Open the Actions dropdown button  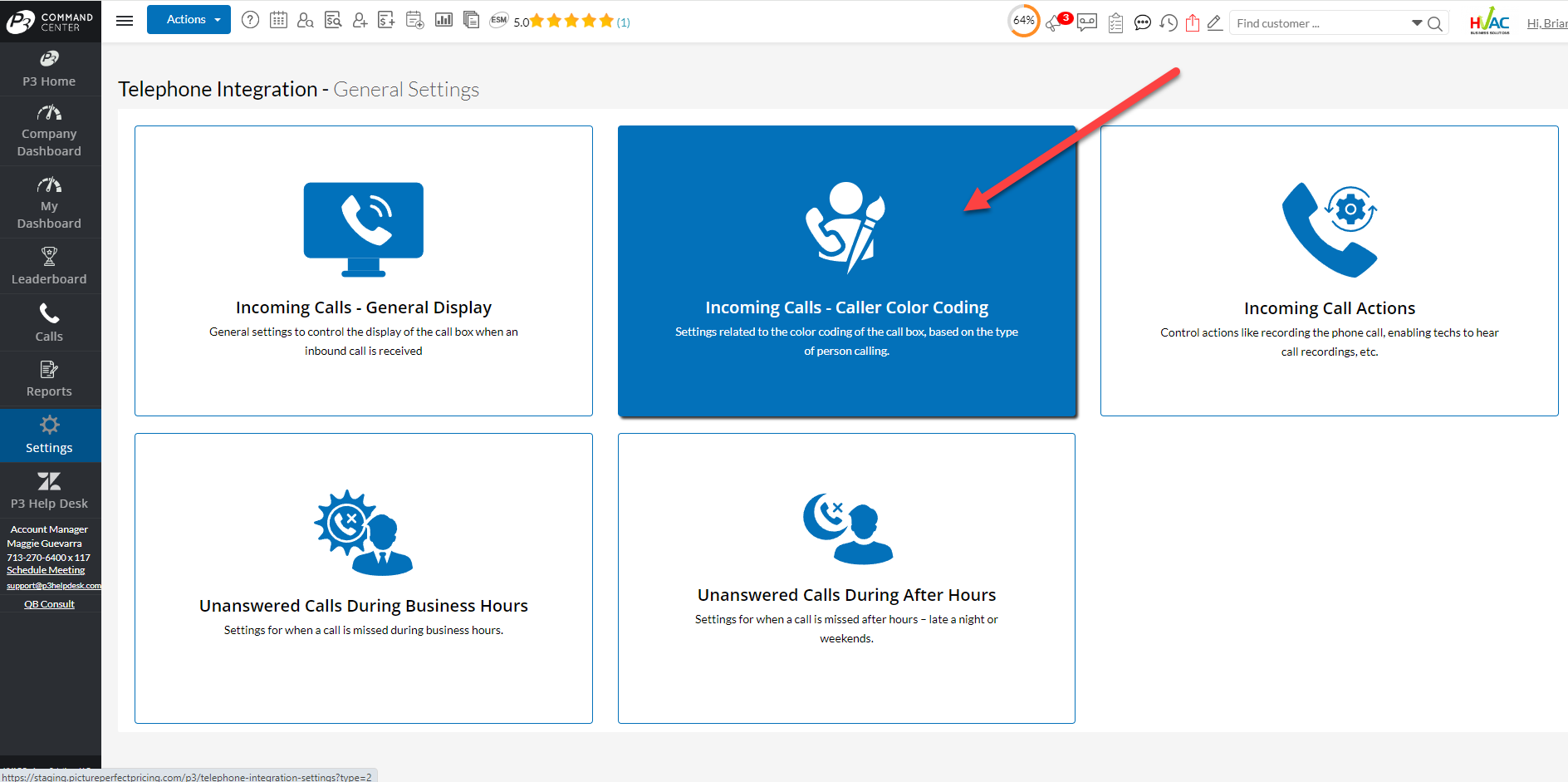click(189, 19)
